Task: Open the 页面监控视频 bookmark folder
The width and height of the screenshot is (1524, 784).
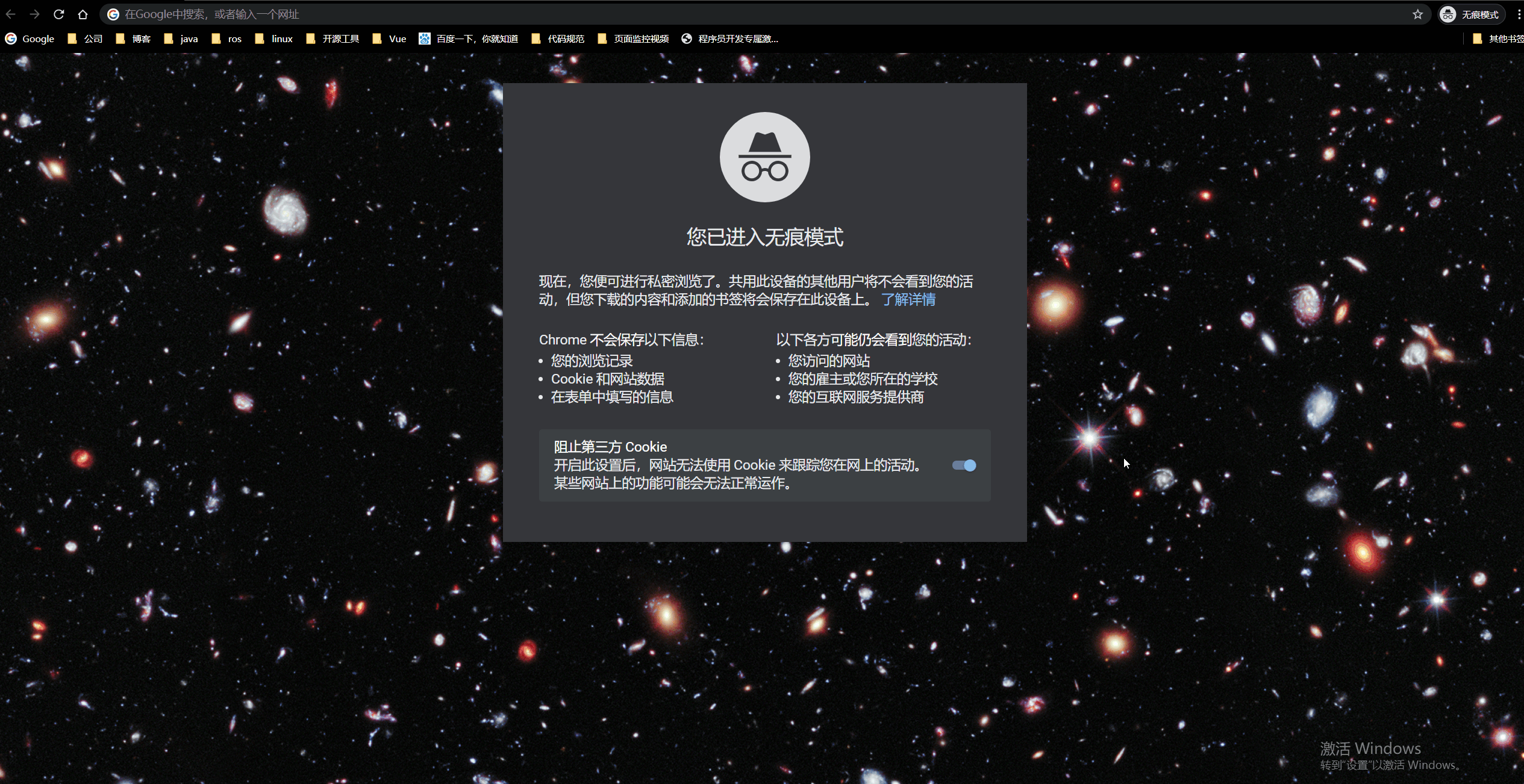Action: [x=633, y=39]
